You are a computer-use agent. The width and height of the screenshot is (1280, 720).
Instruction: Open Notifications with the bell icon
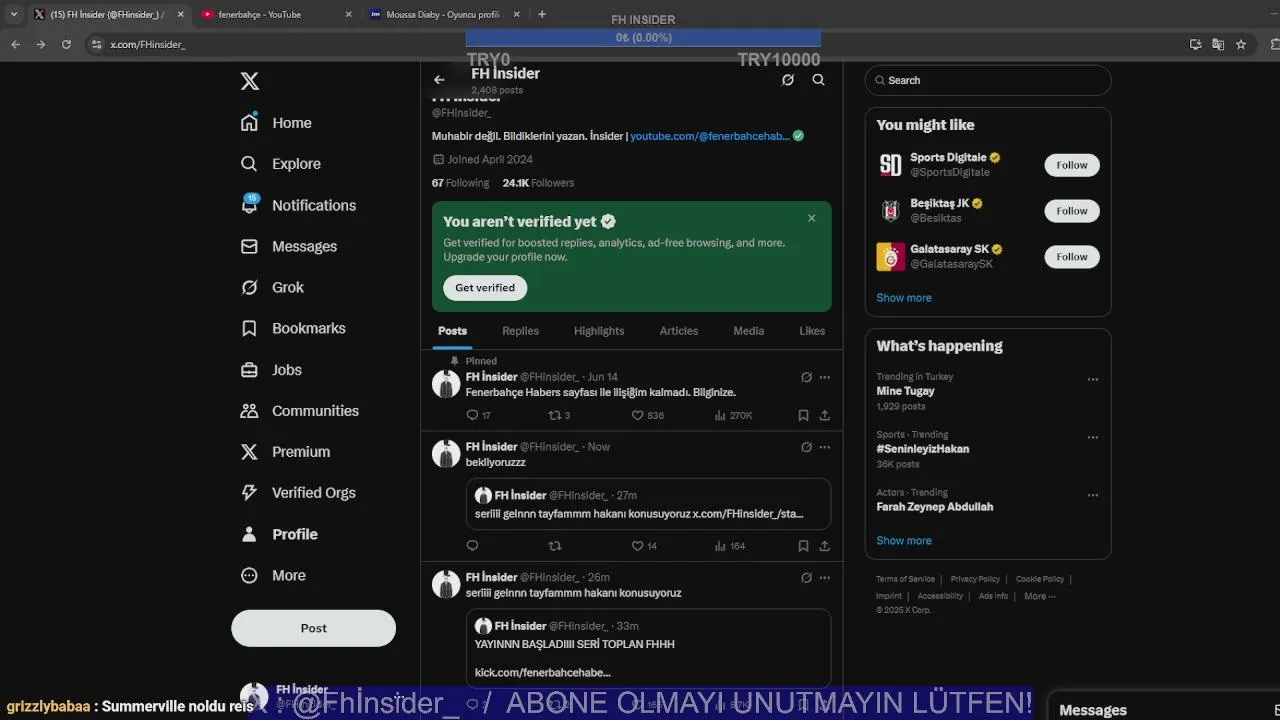(298, 205)
